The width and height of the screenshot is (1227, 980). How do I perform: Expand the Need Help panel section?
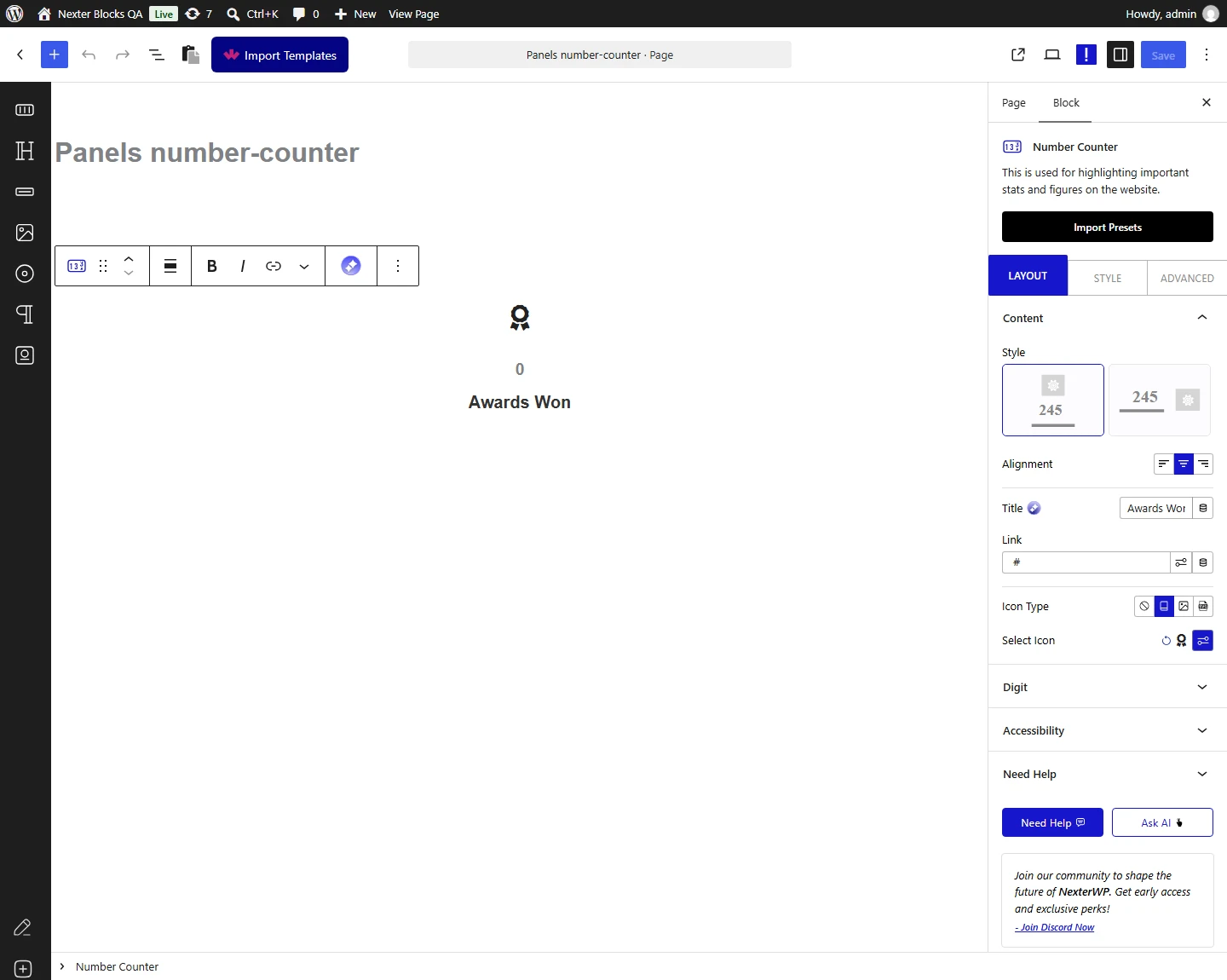click(1108, 774)
